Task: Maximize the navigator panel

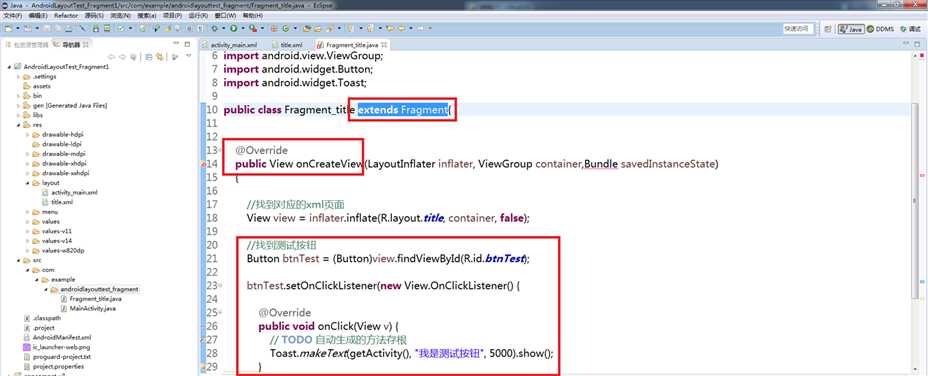Action: (187, 44)
